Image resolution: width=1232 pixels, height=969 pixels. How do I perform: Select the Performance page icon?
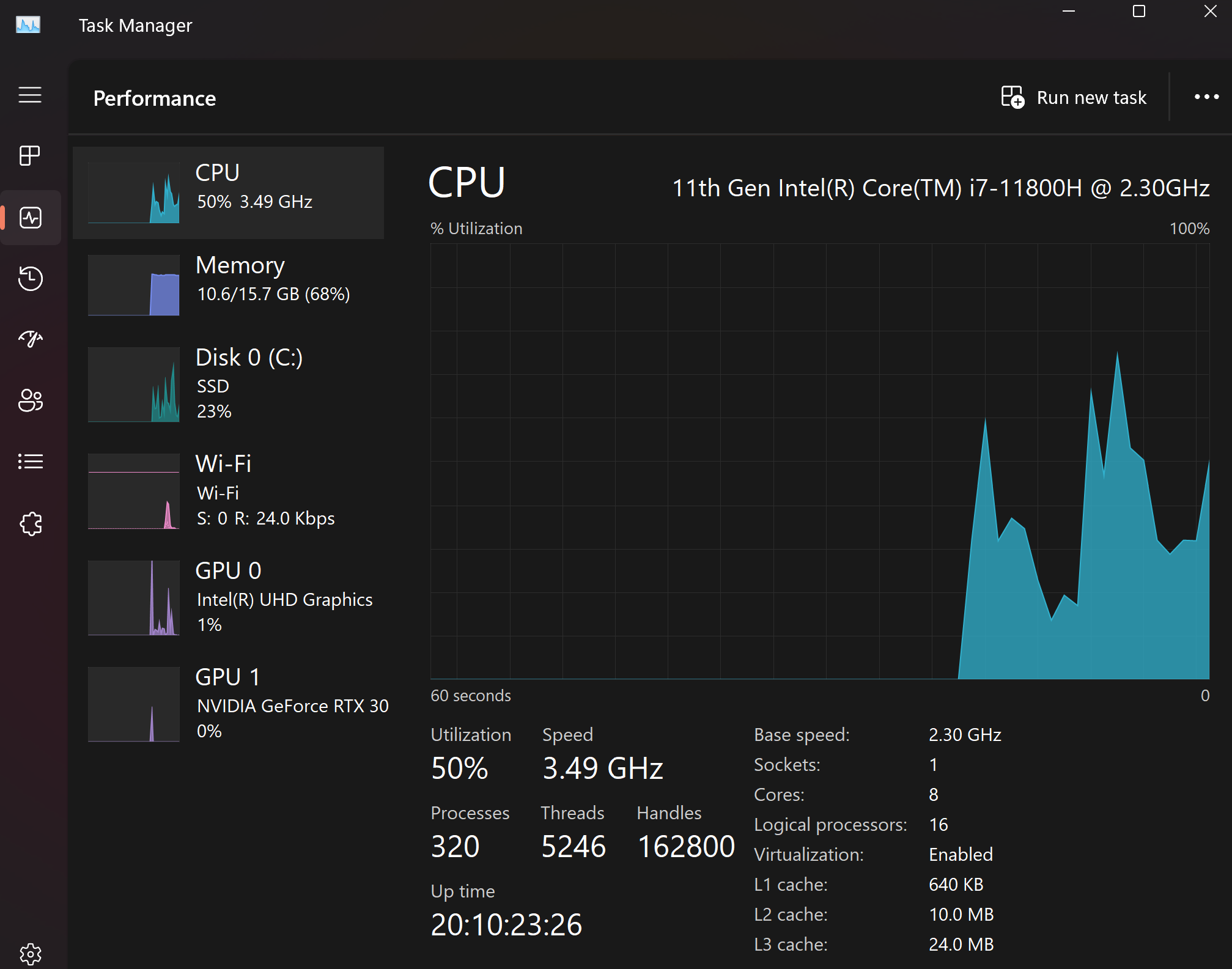[x=30, y=218]
